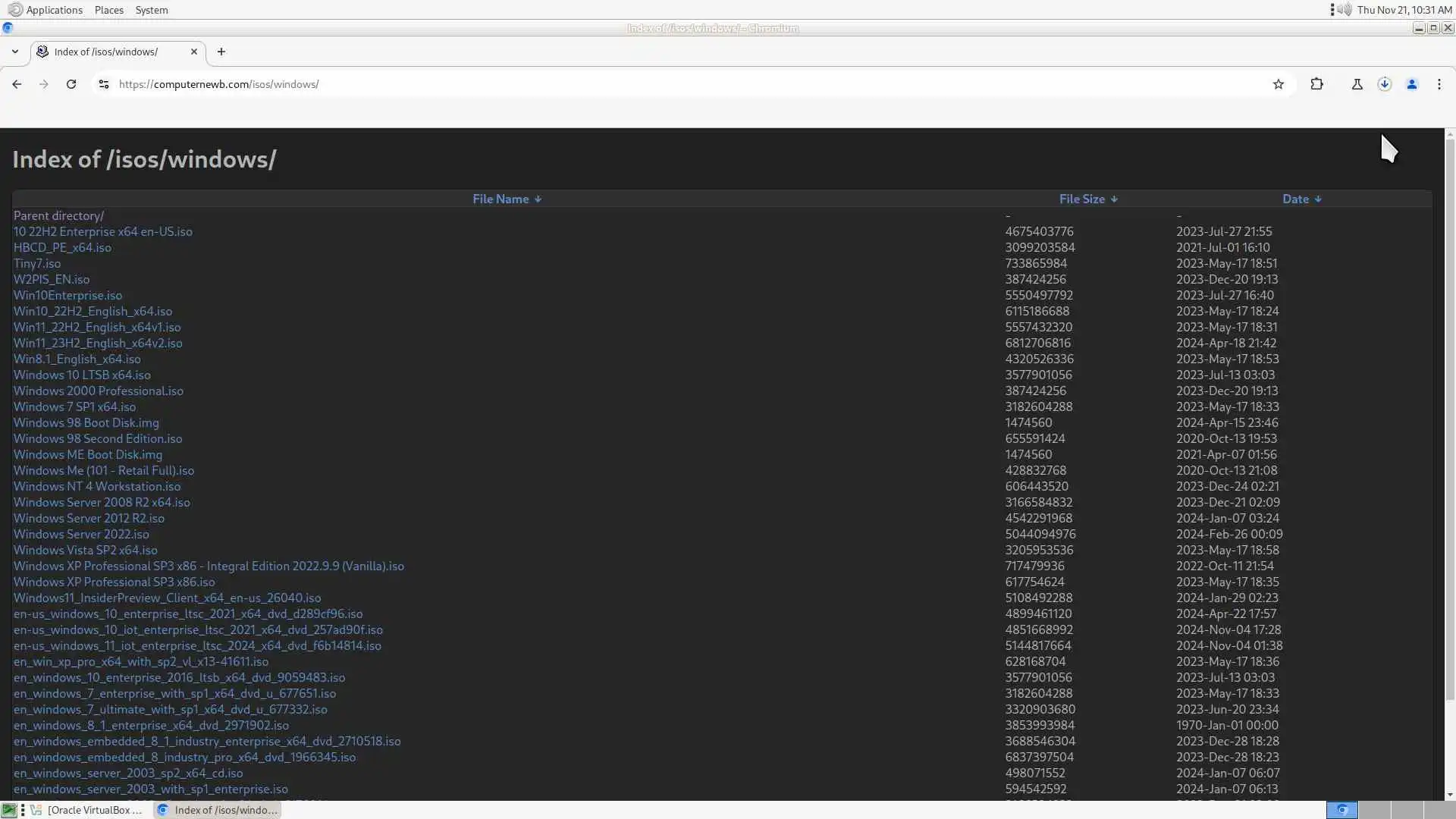Reload the page with refresh icon
This screenshot has width=1456, height=819.
point(71,84)
